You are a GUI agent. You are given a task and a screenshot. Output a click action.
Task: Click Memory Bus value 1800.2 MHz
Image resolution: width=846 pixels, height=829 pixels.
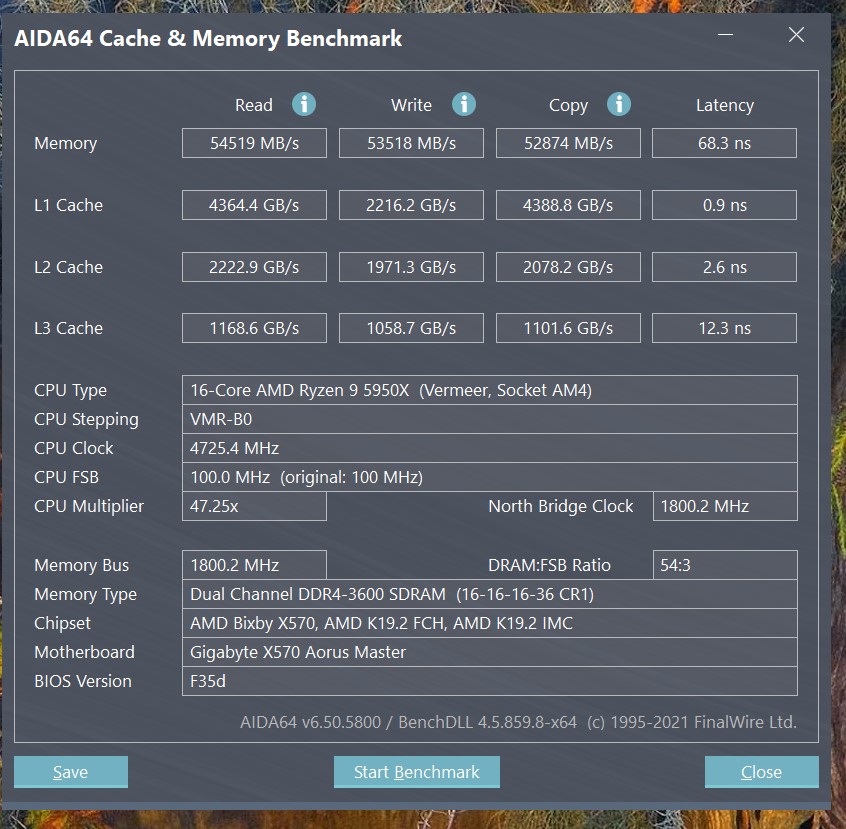[254, 565]
